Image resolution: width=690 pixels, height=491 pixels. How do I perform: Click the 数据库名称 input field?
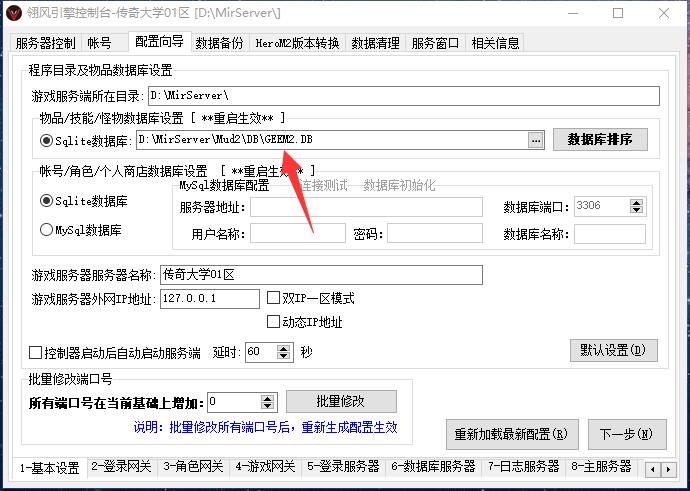[610, 234]
